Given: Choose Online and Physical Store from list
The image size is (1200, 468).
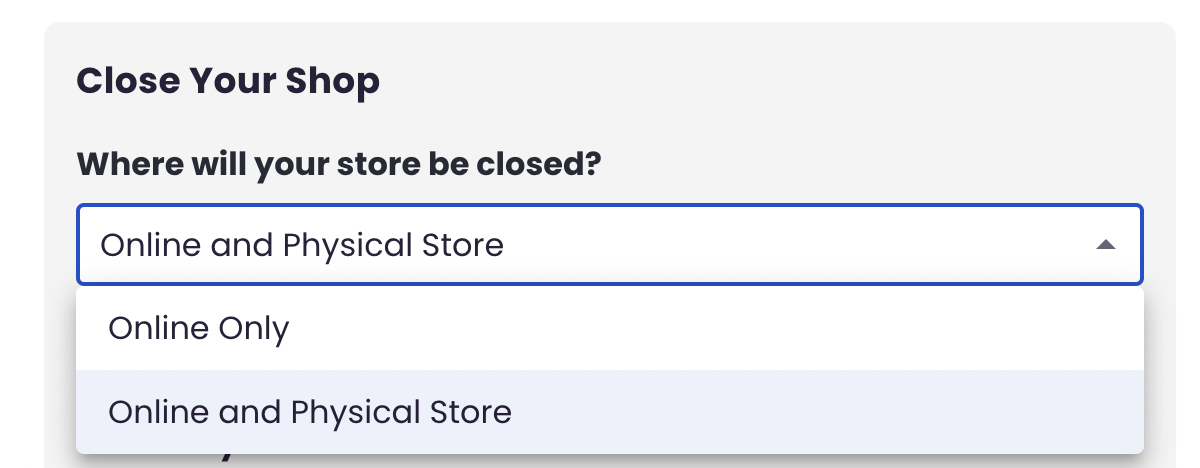Looking at the screenshot, I should tap(610, 412).
